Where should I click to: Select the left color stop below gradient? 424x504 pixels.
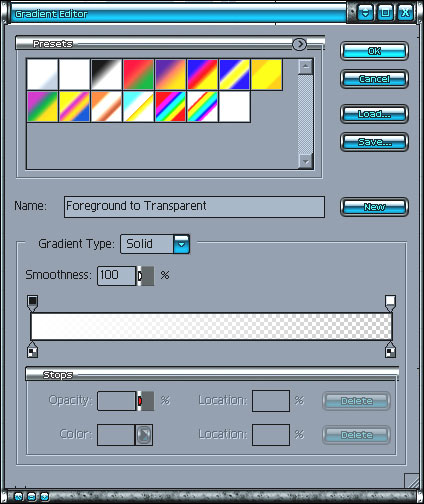32,350
